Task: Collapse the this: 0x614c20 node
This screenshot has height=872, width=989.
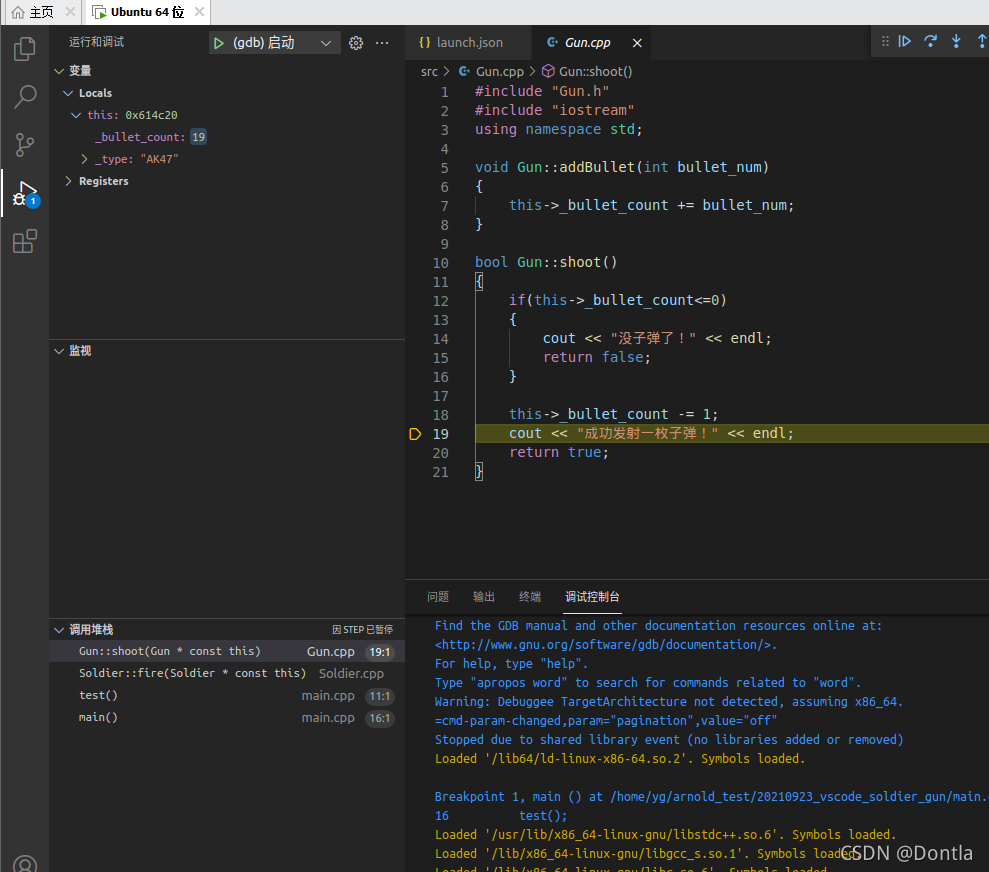Action: pyautogui.click(x=76, y=115)
